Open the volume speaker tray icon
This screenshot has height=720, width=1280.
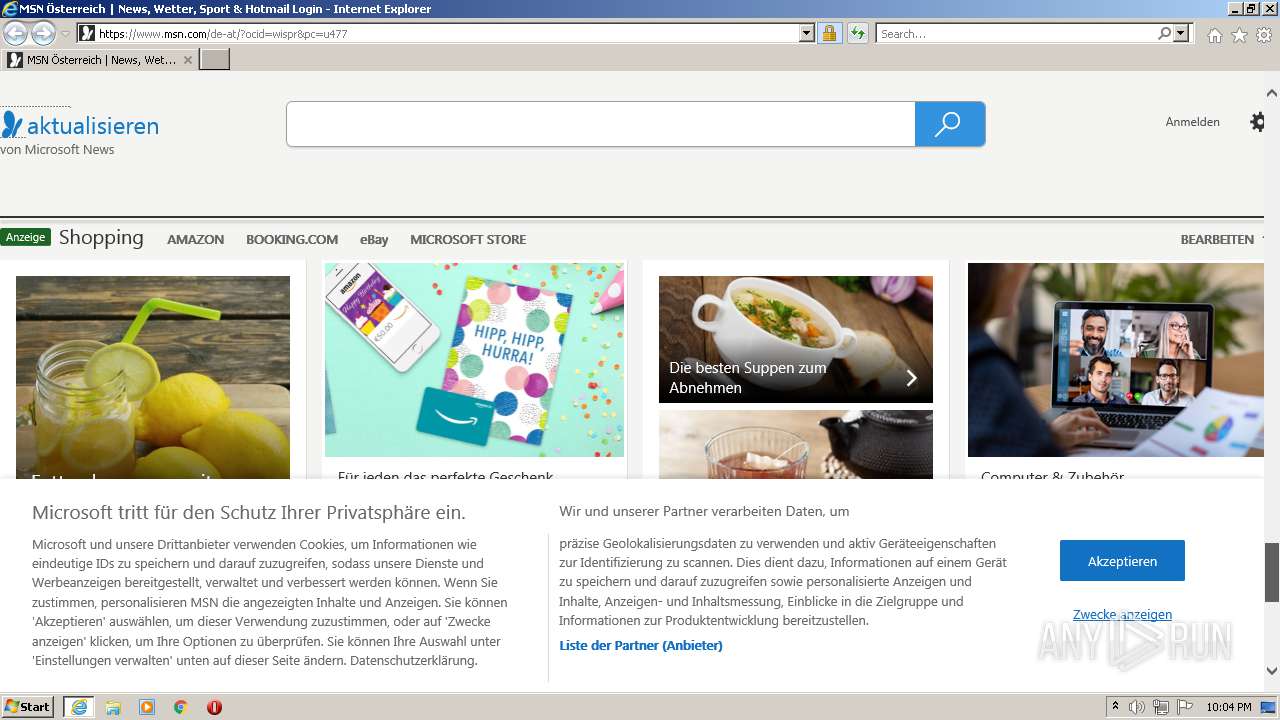coord(1137,707)
